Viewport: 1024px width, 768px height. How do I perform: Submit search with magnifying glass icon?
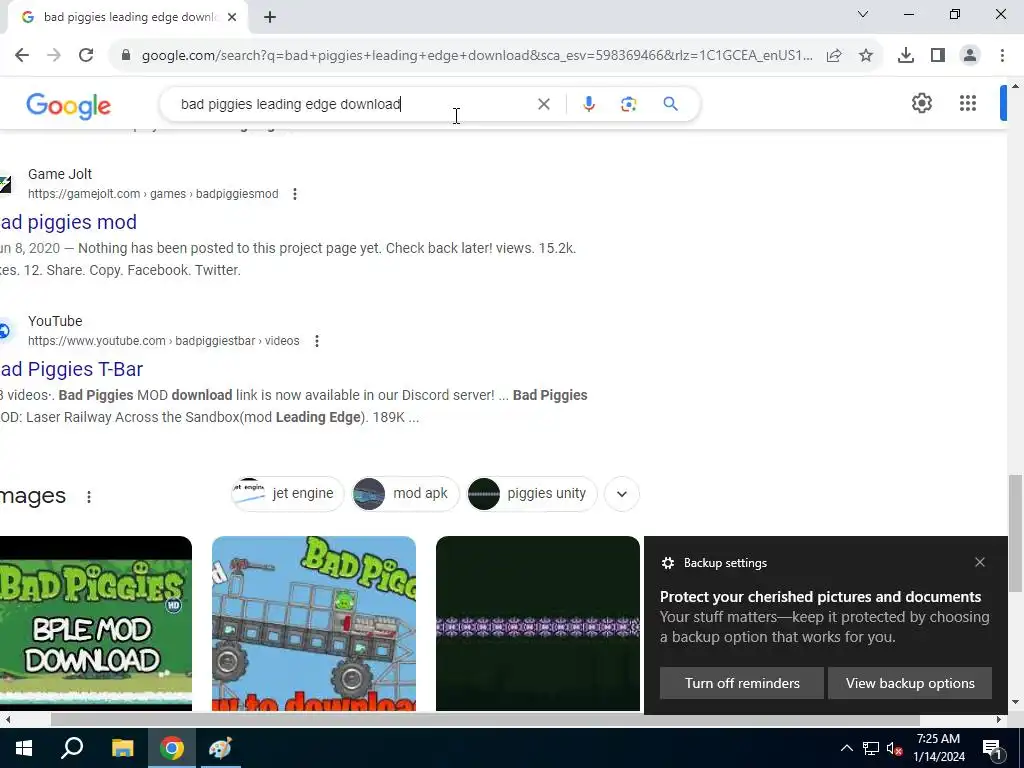click(670, 104)
